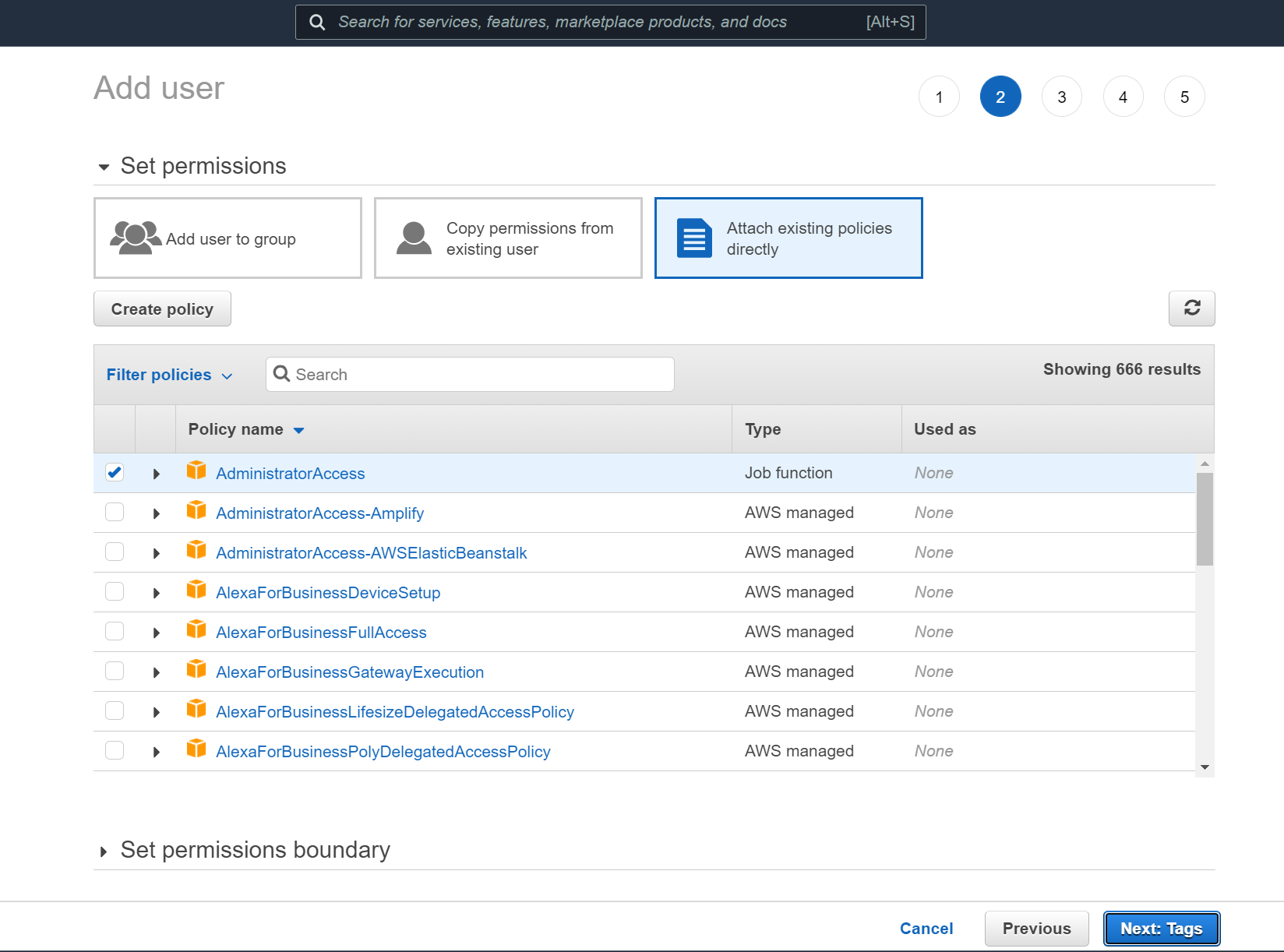Click cube icon beside AlexaForBusinessLifesizeDelegatedAccessPolicy

pos(196,709)
